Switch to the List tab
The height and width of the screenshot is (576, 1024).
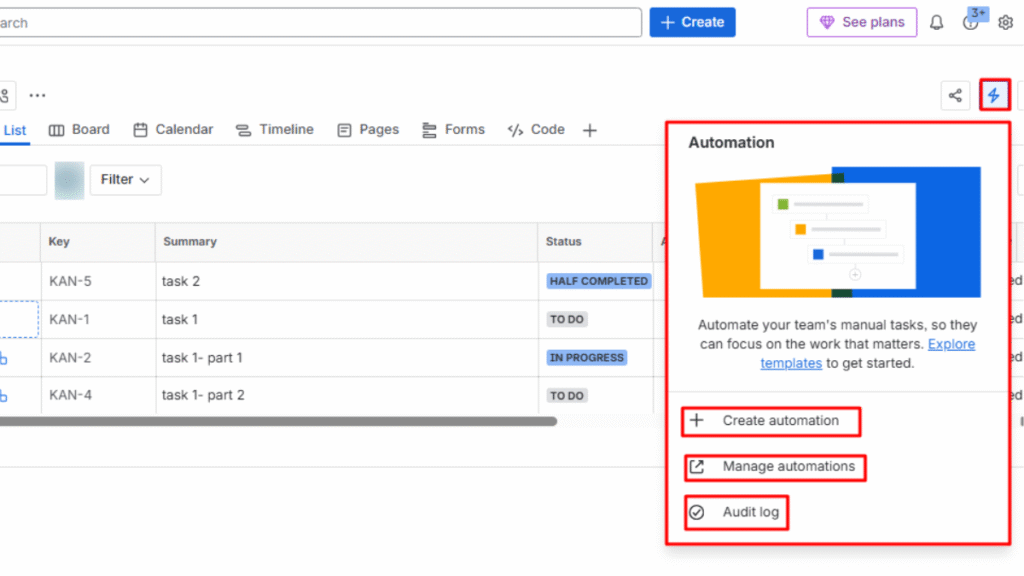pyautogui.click(x=14, y=130)
